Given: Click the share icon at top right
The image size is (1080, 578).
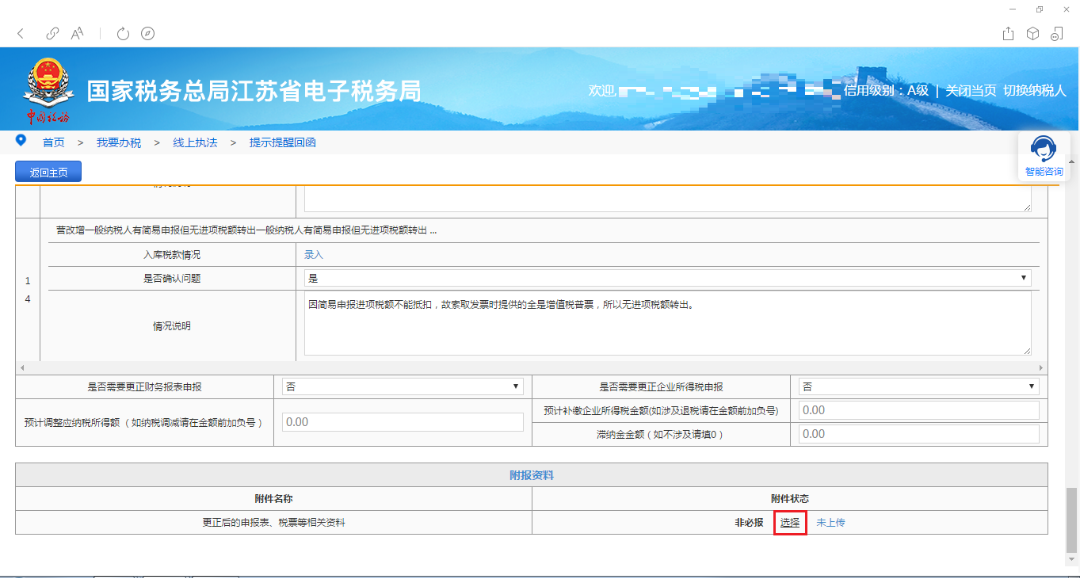Looking at the screenshot, I should (1008, 34).
